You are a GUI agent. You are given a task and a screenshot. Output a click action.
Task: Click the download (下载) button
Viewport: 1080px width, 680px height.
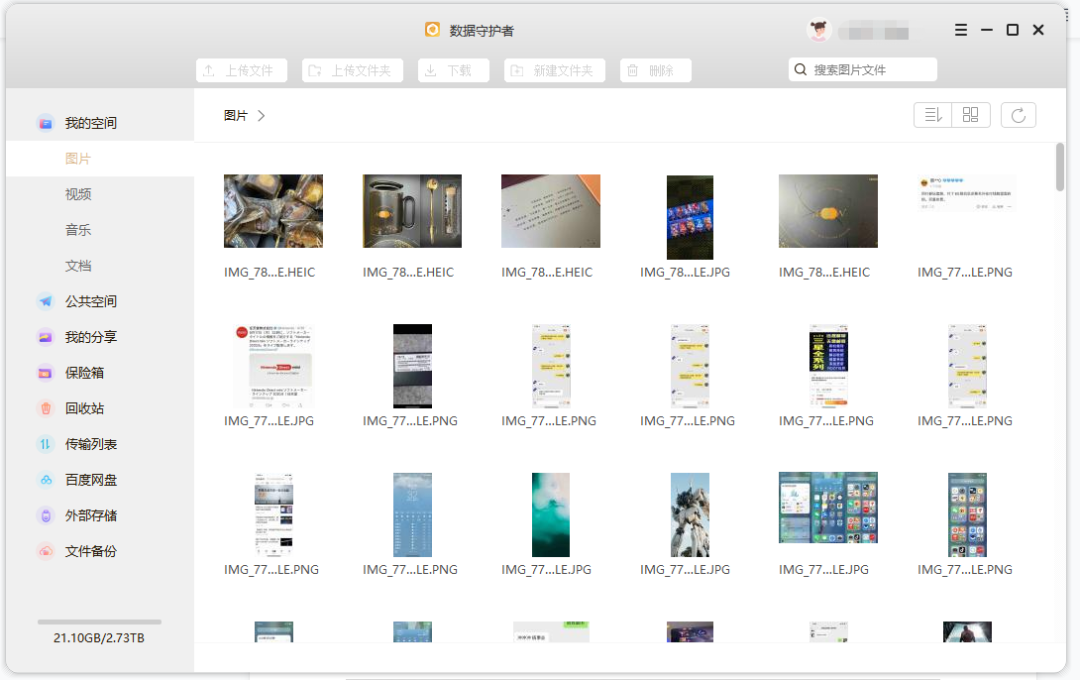pos(454,70)
